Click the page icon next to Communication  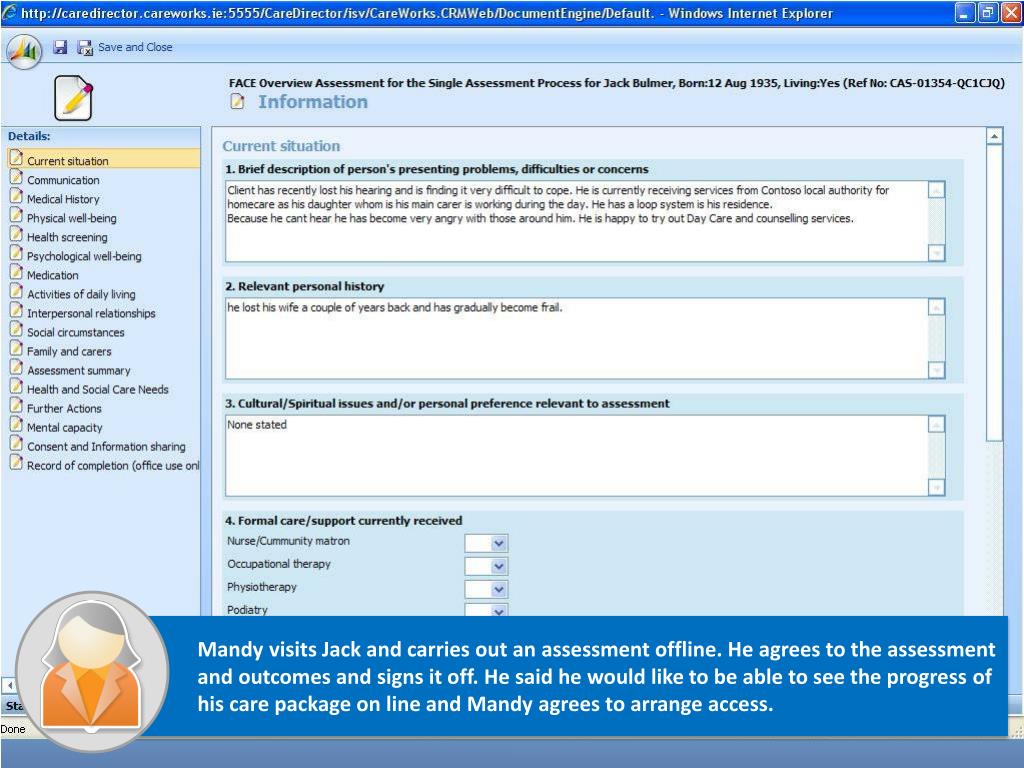[16, 177]
